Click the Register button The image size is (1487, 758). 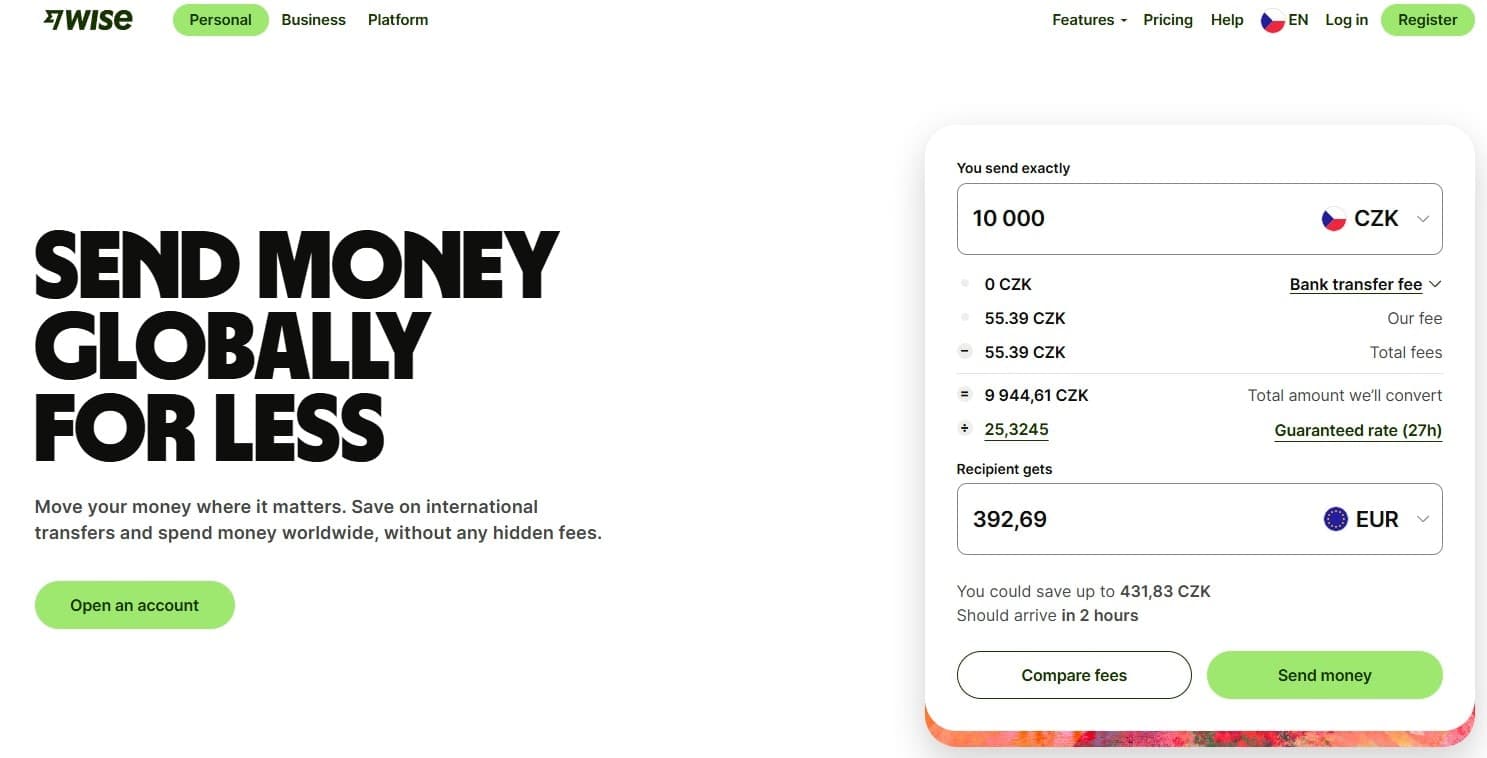(1427, 20)
